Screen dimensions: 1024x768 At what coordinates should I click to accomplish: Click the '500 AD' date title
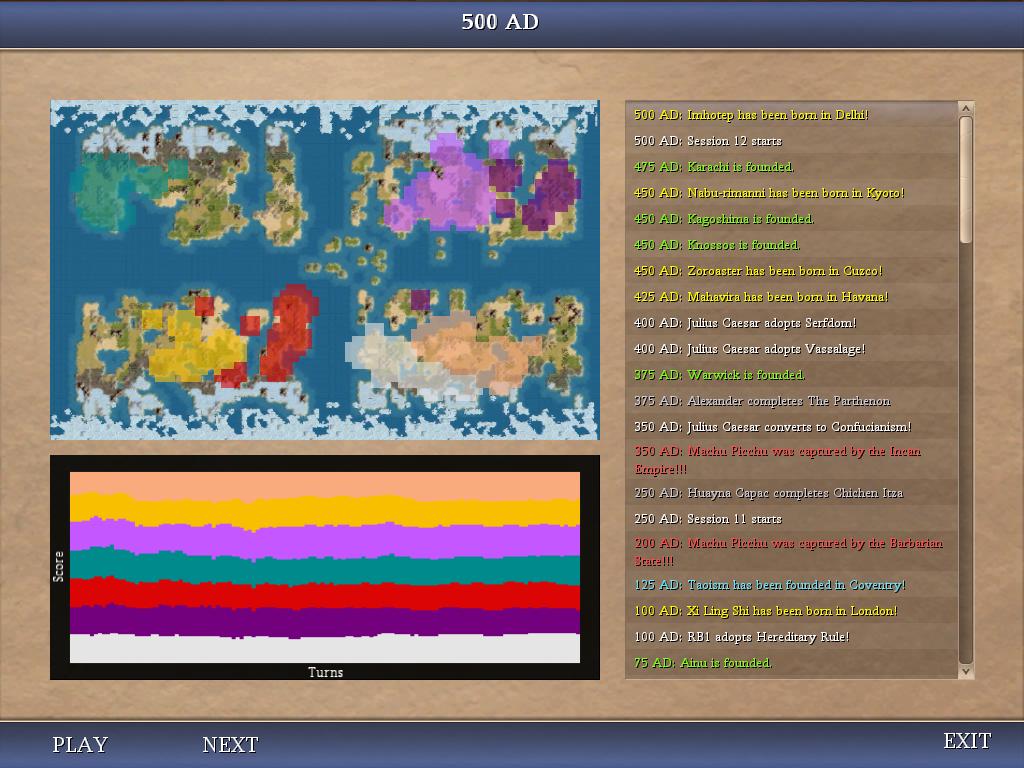click(500, 22)
